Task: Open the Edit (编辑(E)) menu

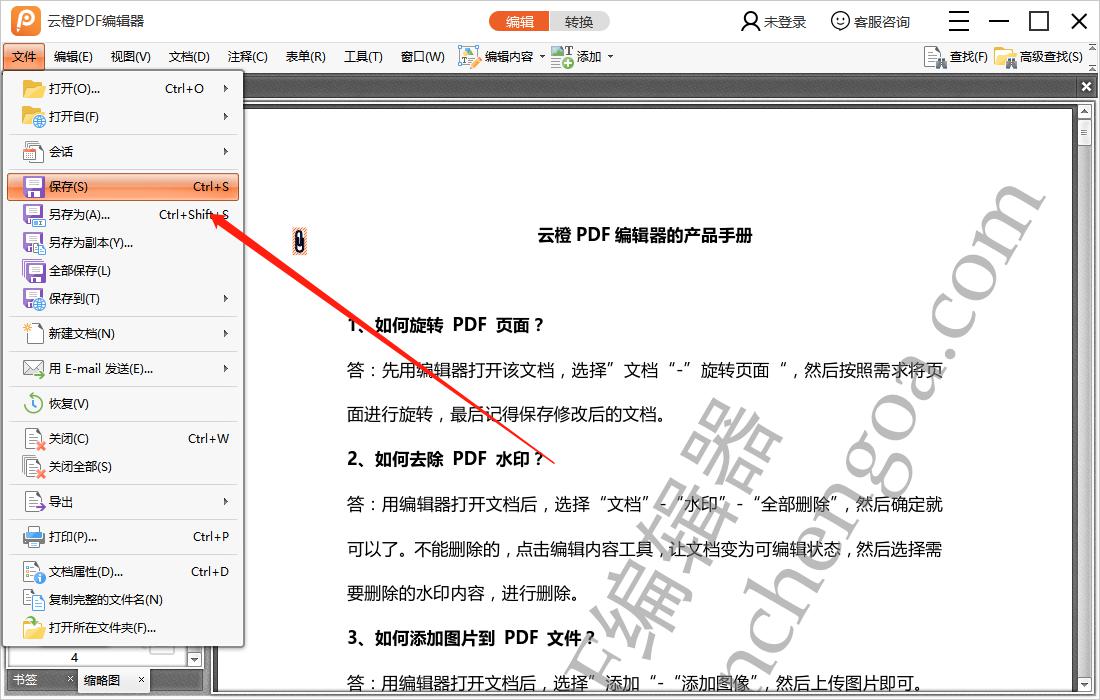Action: tap(73, 57)
